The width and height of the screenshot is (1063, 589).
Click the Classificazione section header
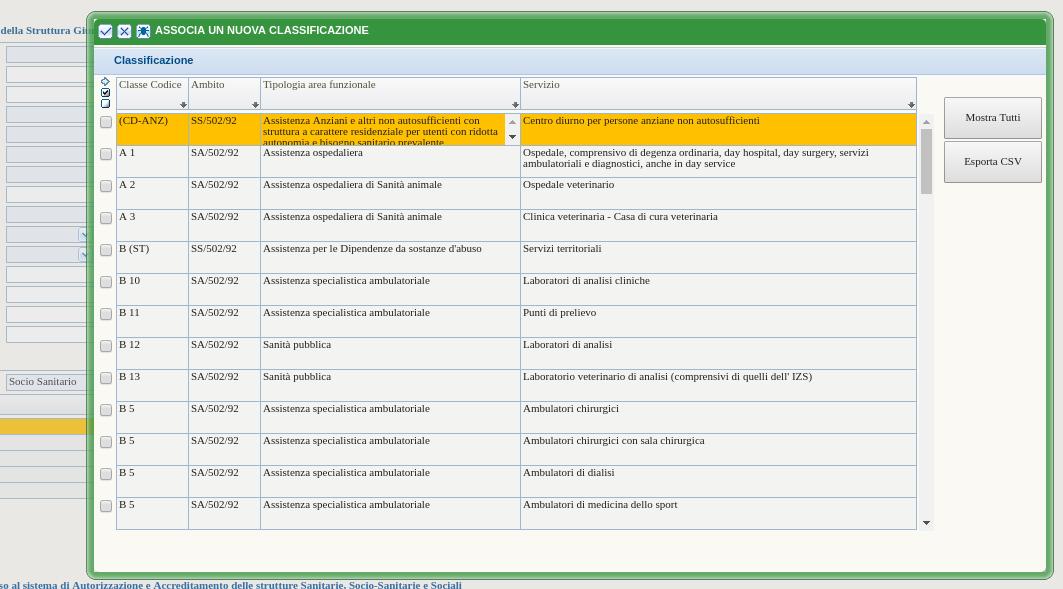[153, 60]
